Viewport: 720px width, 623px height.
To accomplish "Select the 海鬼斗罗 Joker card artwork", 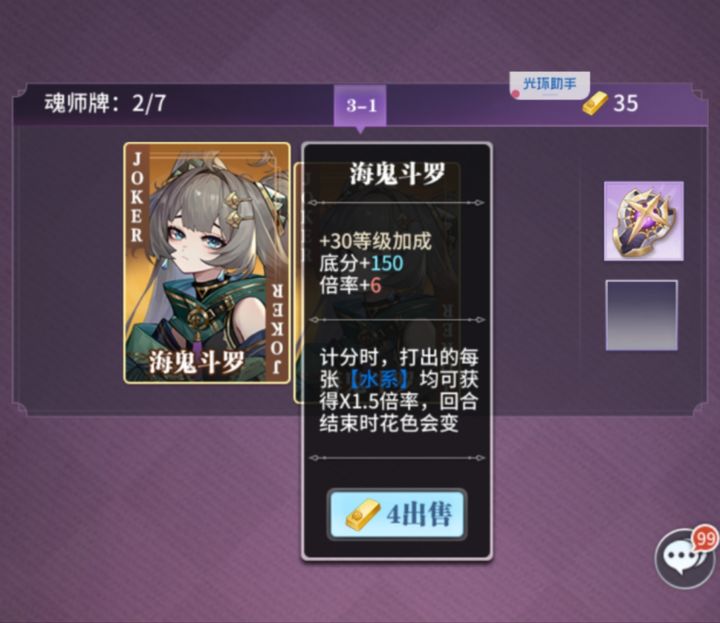I will (207, 263).
